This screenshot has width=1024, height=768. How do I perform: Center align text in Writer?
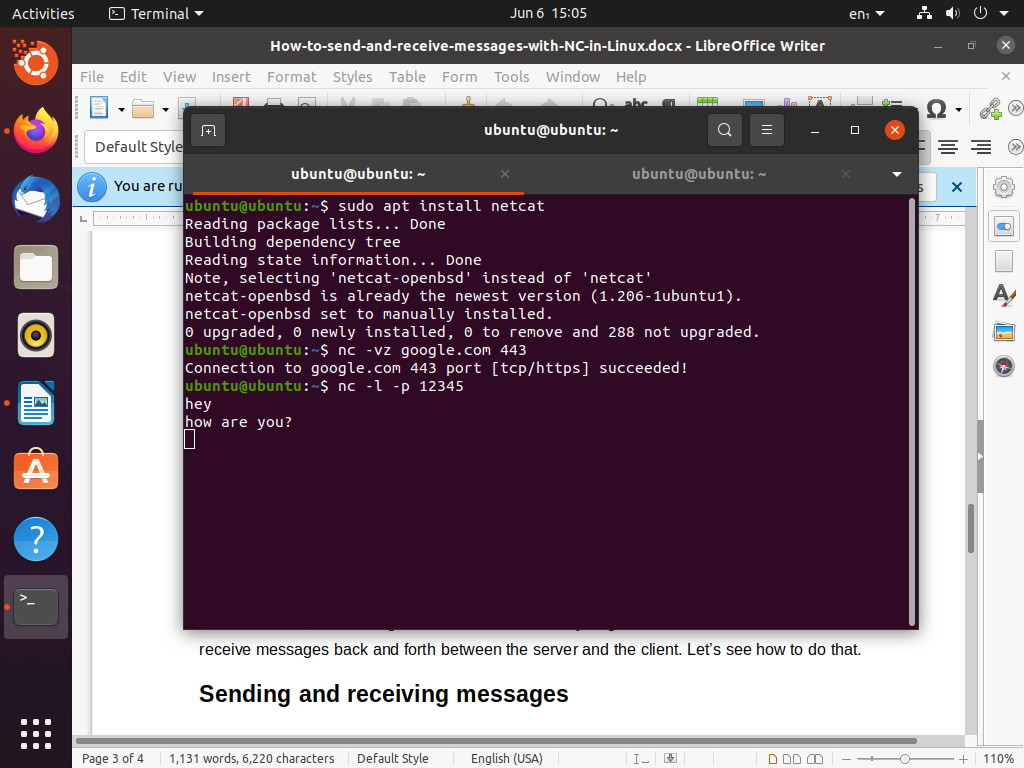pyautogui.click(x=948, y=147)
